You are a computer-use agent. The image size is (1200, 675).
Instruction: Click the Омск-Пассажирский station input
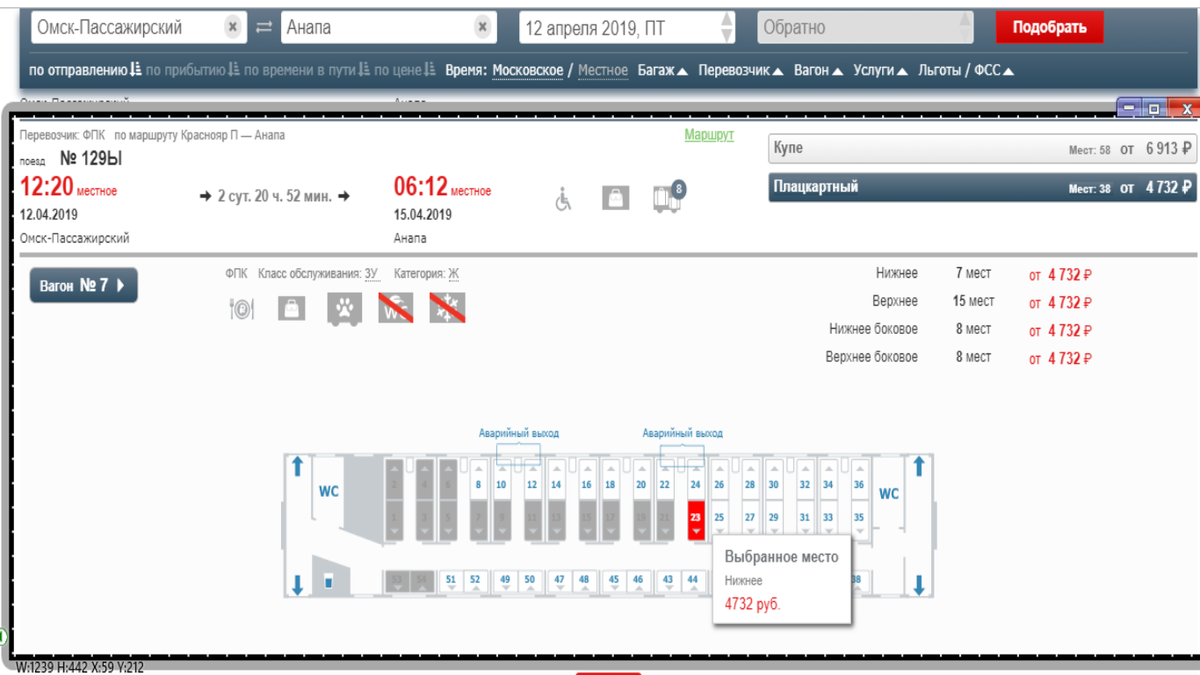tap(137, 28)
